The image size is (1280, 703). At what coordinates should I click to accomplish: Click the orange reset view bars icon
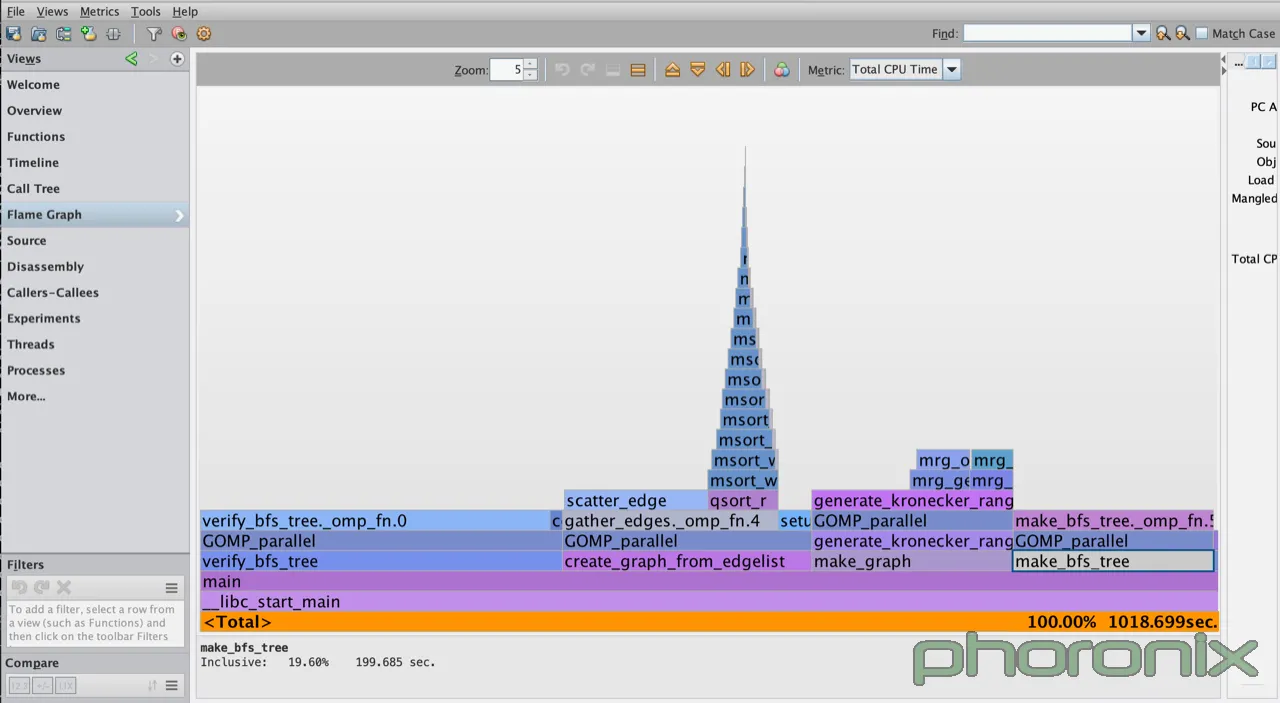pyautogui.click(x=638, y=70)
